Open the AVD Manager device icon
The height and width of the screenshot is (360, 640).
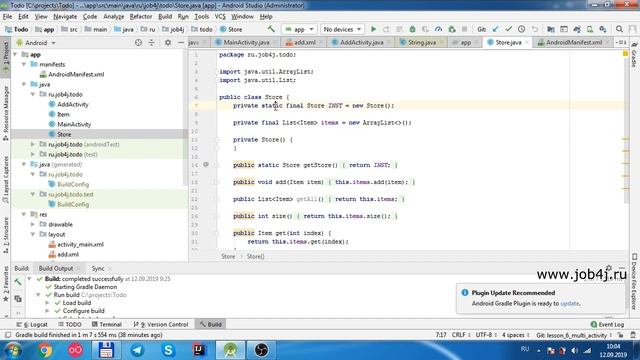coord(590,29)
